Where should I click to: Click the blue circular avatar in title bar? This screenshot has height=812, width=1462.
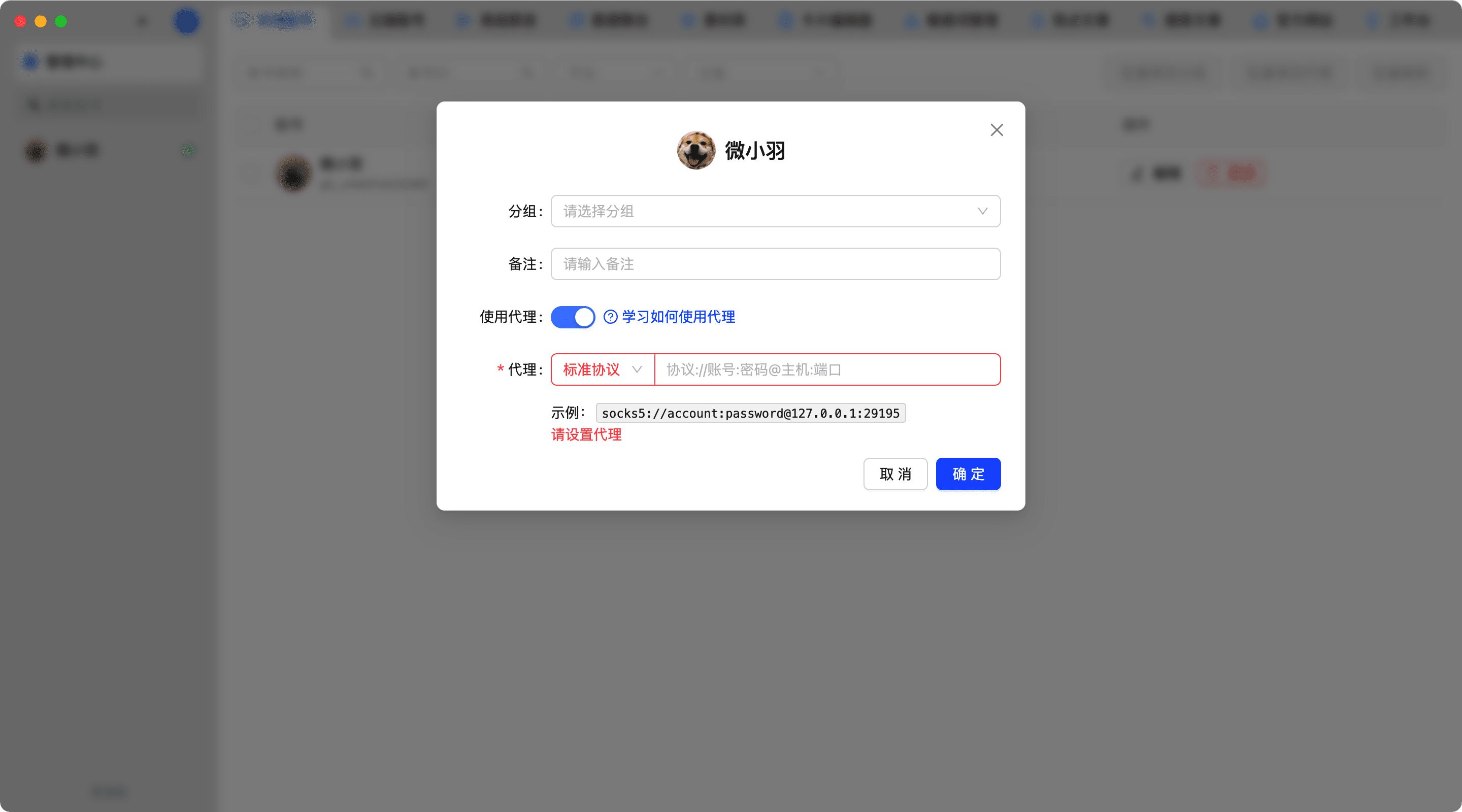(186, 21)
